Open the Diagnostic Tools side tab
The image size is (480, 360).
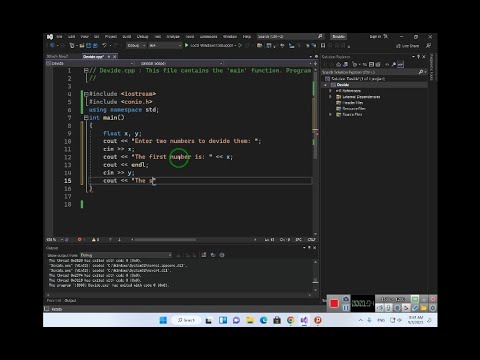(432, 67)
